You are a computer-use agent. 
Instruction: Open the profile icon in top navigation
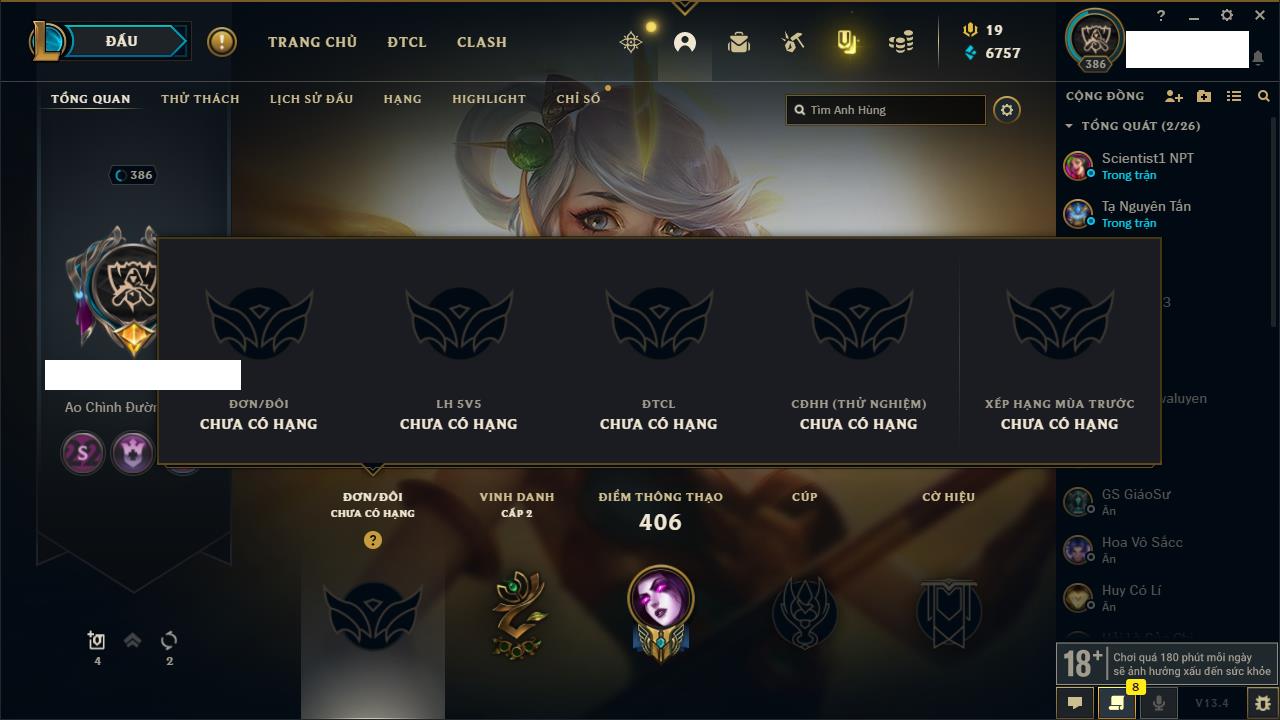(x=685, y=42)
